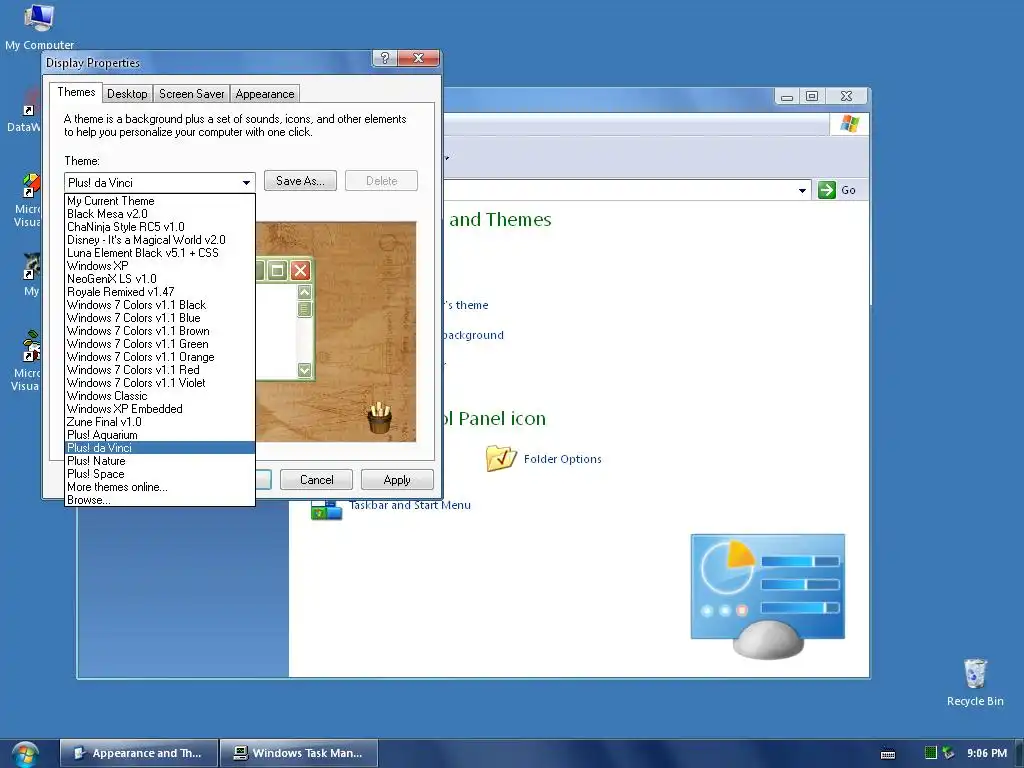Click the keyboard icon in system tray

click(888, 754)
